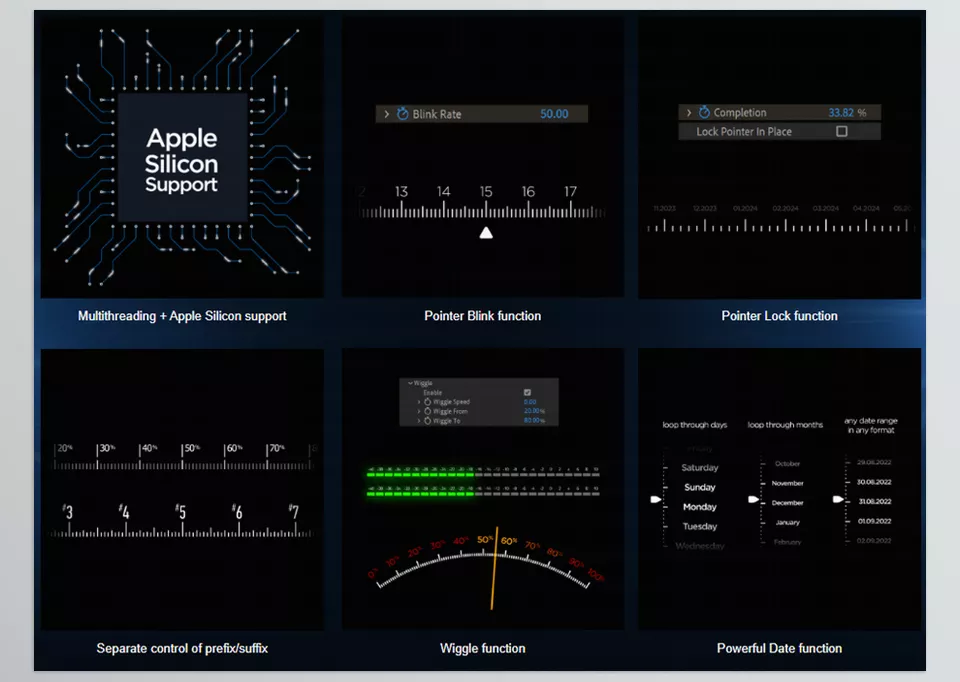Screen dimensions: 960x682
Task: Click "Monday" in the days list
Action: 700,507
